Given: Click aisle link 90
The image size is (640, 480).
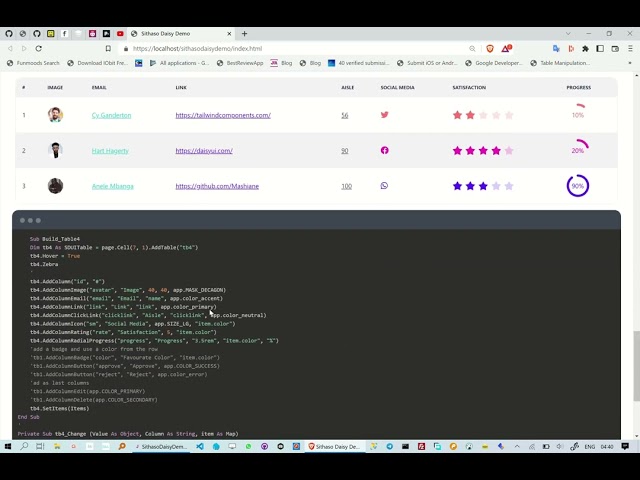Looking at the screenshot, I should point(344,151).
